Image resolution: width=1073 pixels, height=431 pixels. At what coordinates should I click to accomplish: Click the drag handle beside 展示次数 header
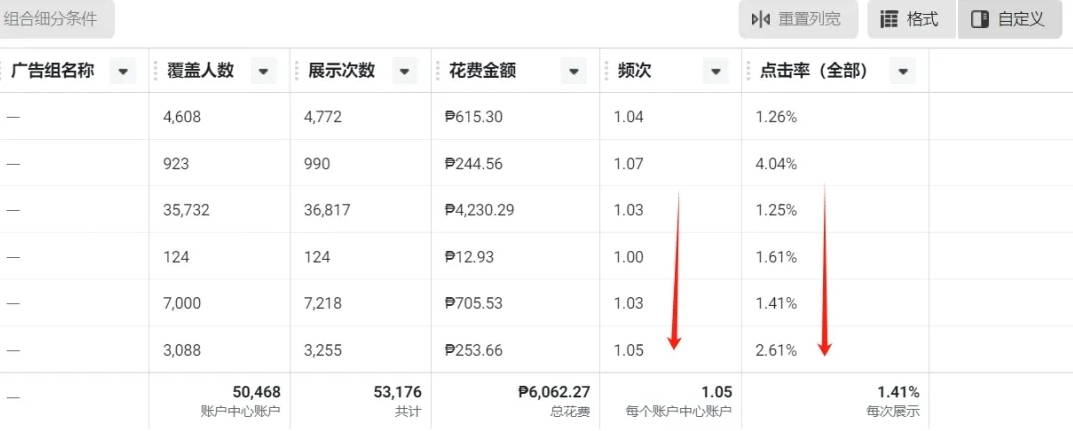point(296,70)
